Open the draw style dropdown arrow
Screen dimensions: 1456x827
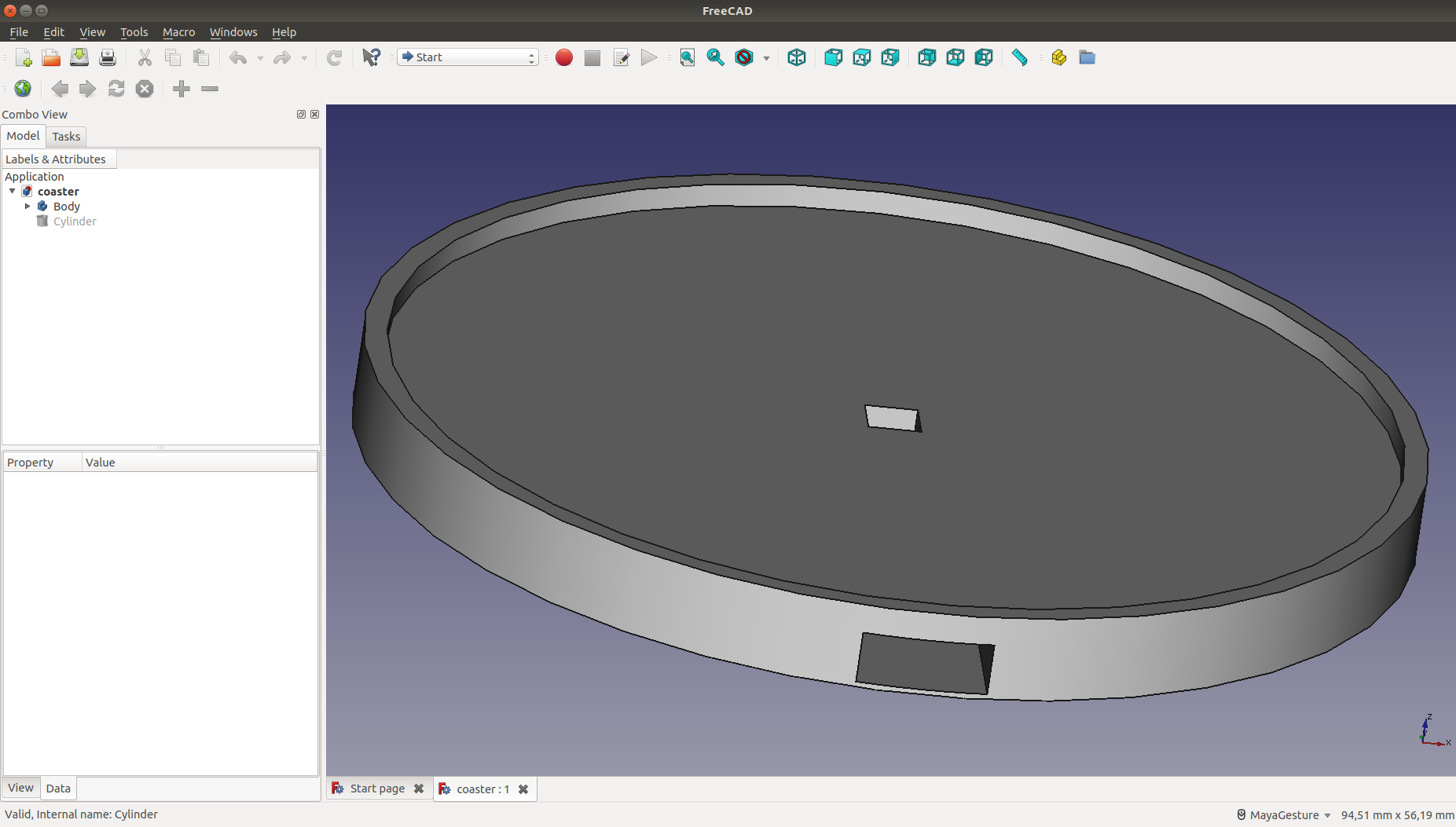point(766,58)
